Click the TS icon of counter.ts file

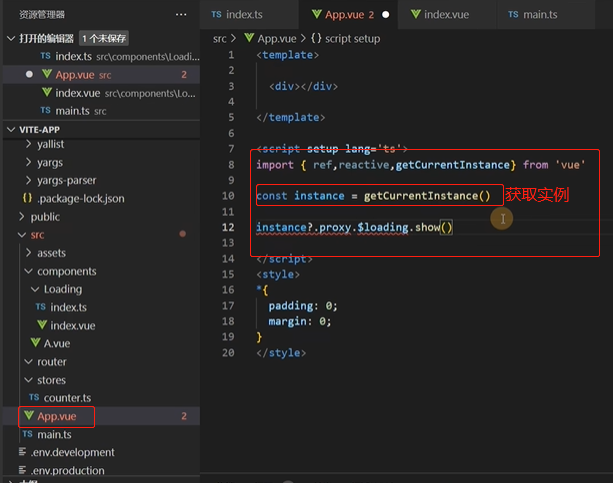click(34, 397)
